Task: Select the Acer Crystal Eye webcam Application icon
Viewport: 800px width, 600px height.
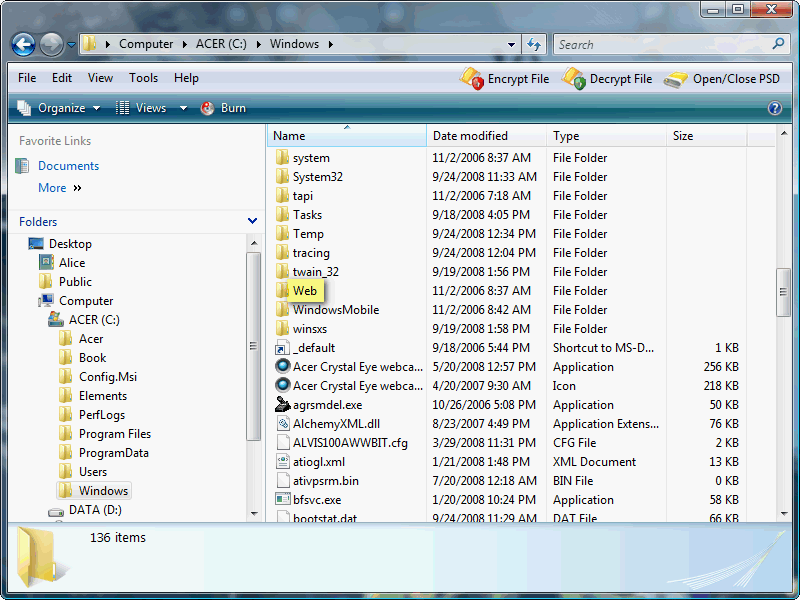Action: pos(282,366)
